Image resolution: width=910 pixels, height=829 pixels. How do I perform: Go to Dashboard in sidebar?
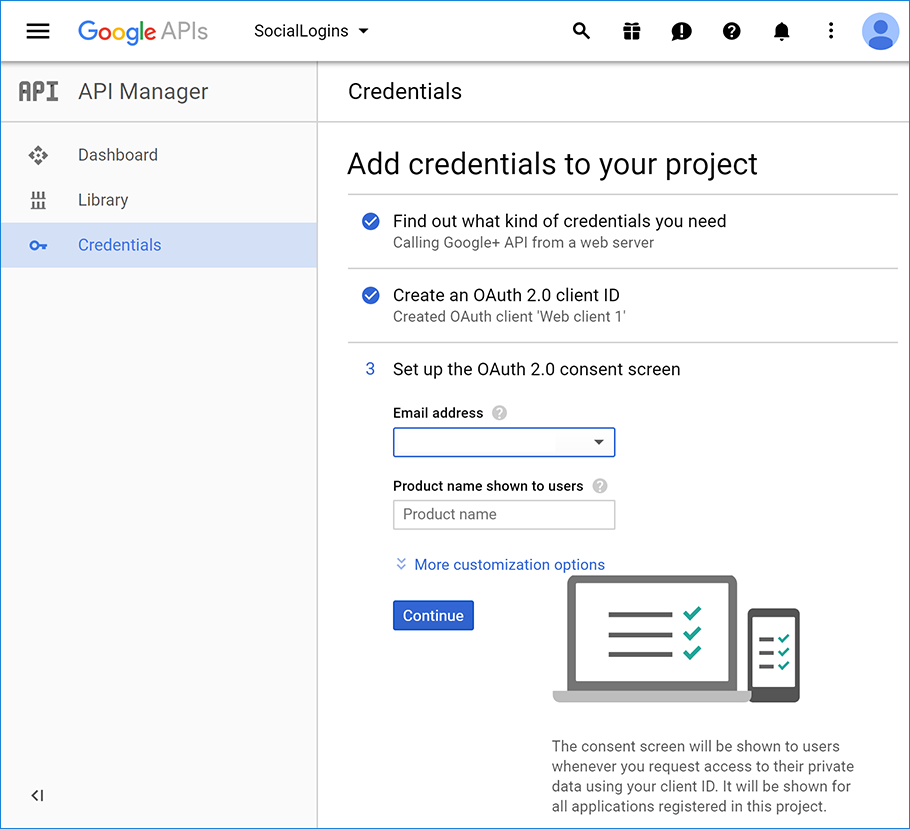[117, 155]
